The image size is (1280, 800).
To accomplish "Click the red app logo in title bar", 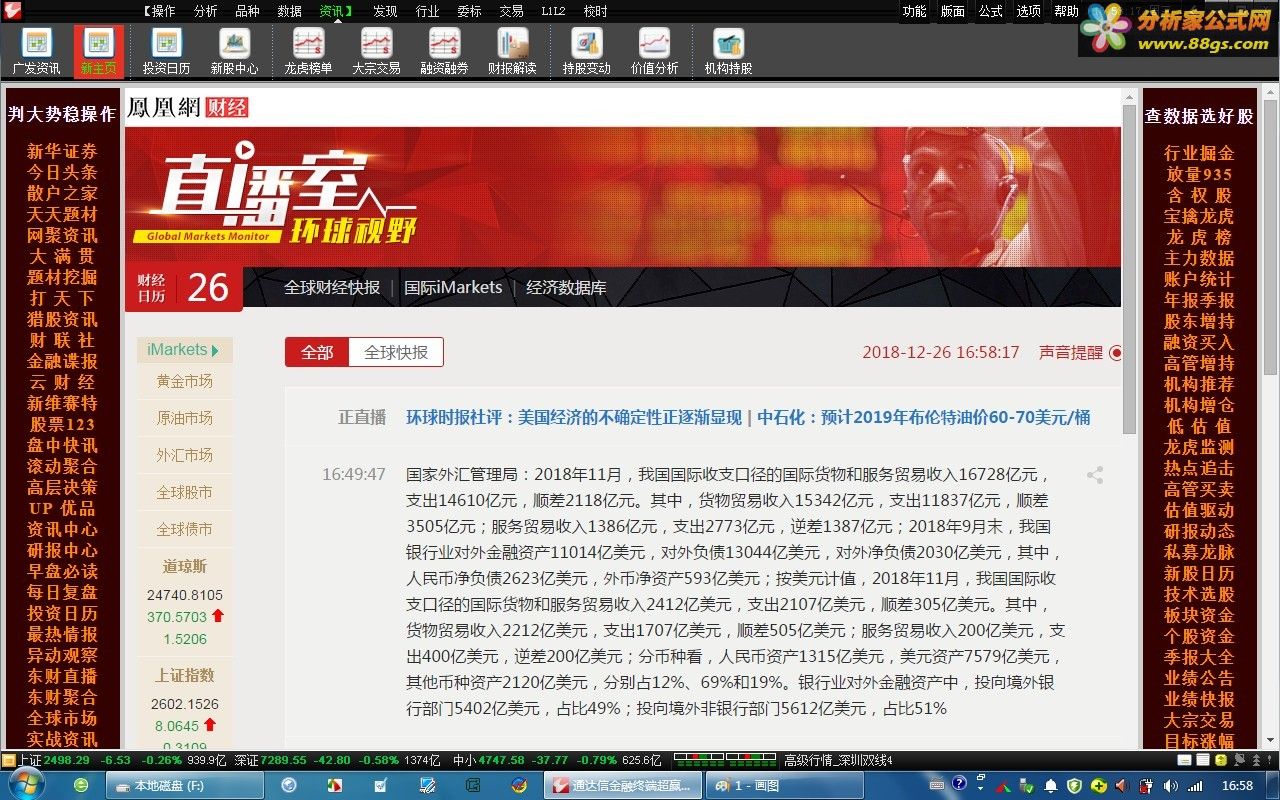I will [12, 11].
